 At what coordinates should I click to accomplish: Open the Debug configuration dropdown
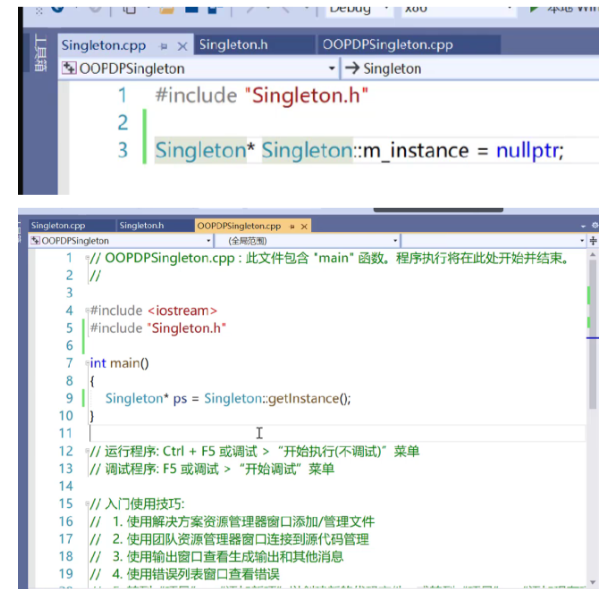(x=358, y=10)
